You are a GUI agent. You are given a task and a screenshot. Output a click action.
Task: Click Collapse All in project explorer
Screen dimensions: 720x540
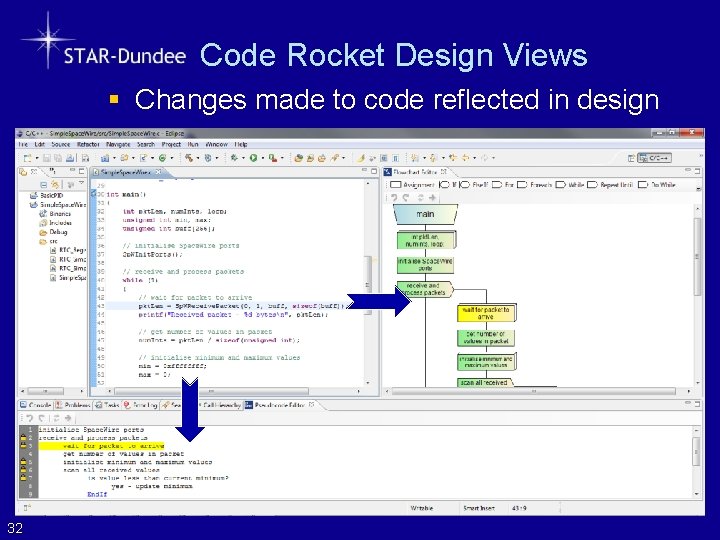[44, 185]
